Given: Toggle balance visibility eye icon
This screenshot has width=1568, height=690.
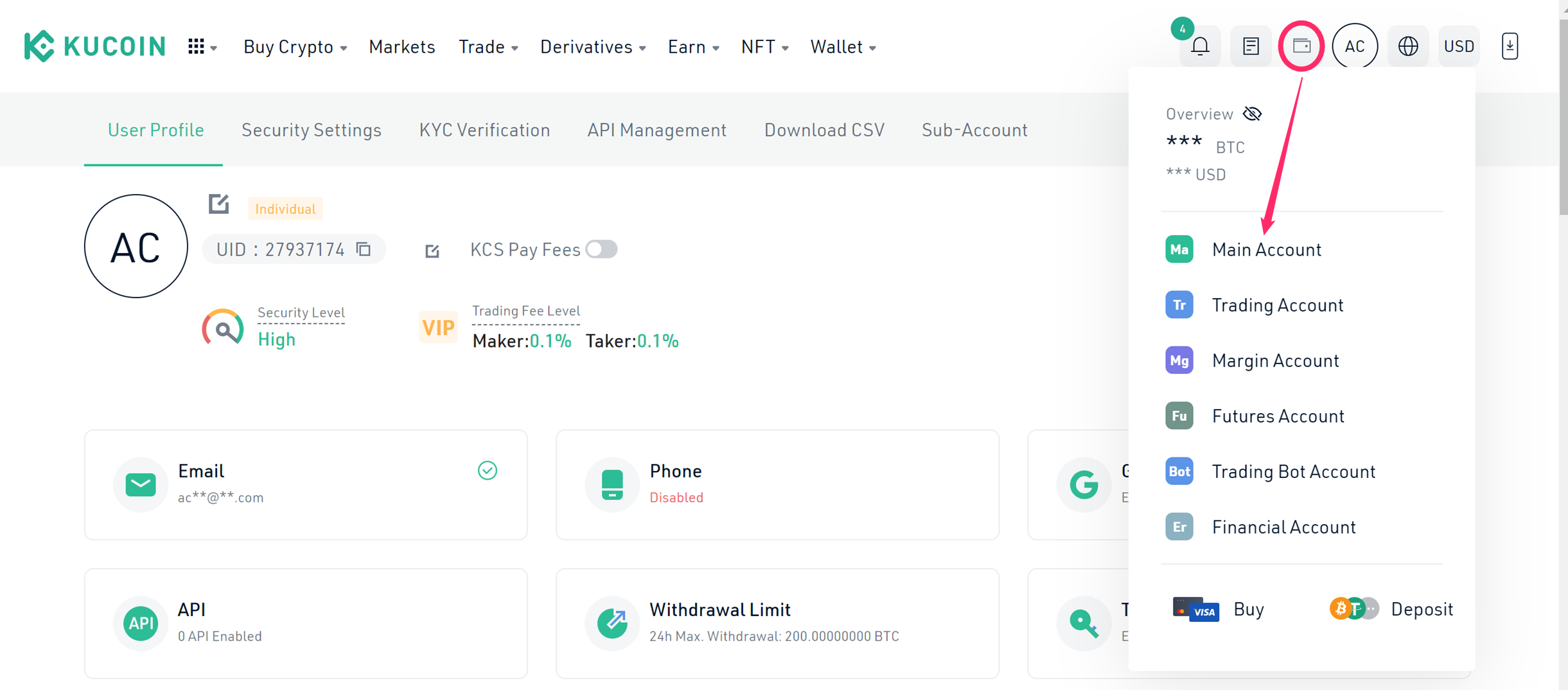Looking at the screenshot, I should tap(1252, 114).
